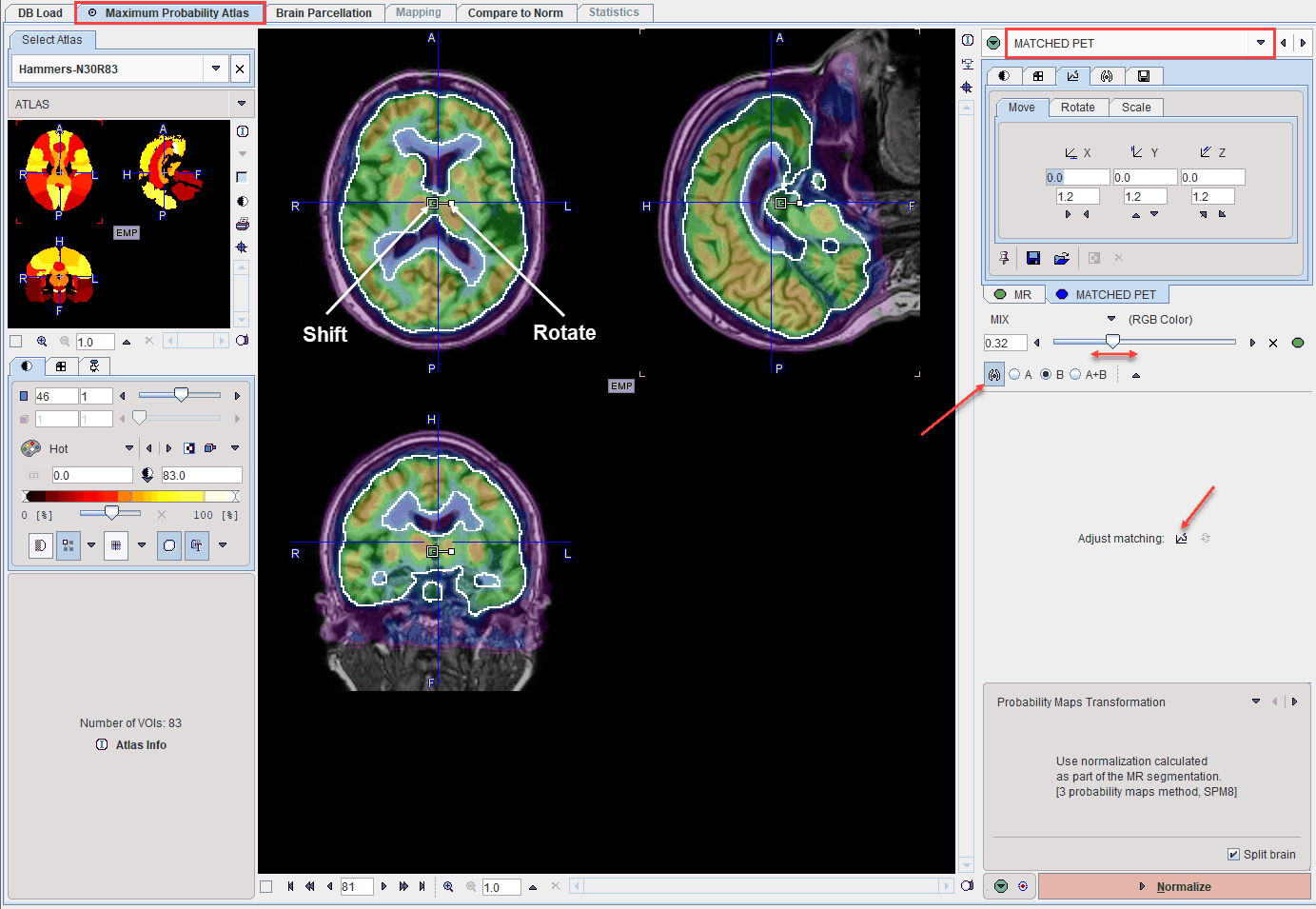Tick checkbox beside main slice navigation
Image resolution: width=1316 pixels, height=909 pixels.
266,886
